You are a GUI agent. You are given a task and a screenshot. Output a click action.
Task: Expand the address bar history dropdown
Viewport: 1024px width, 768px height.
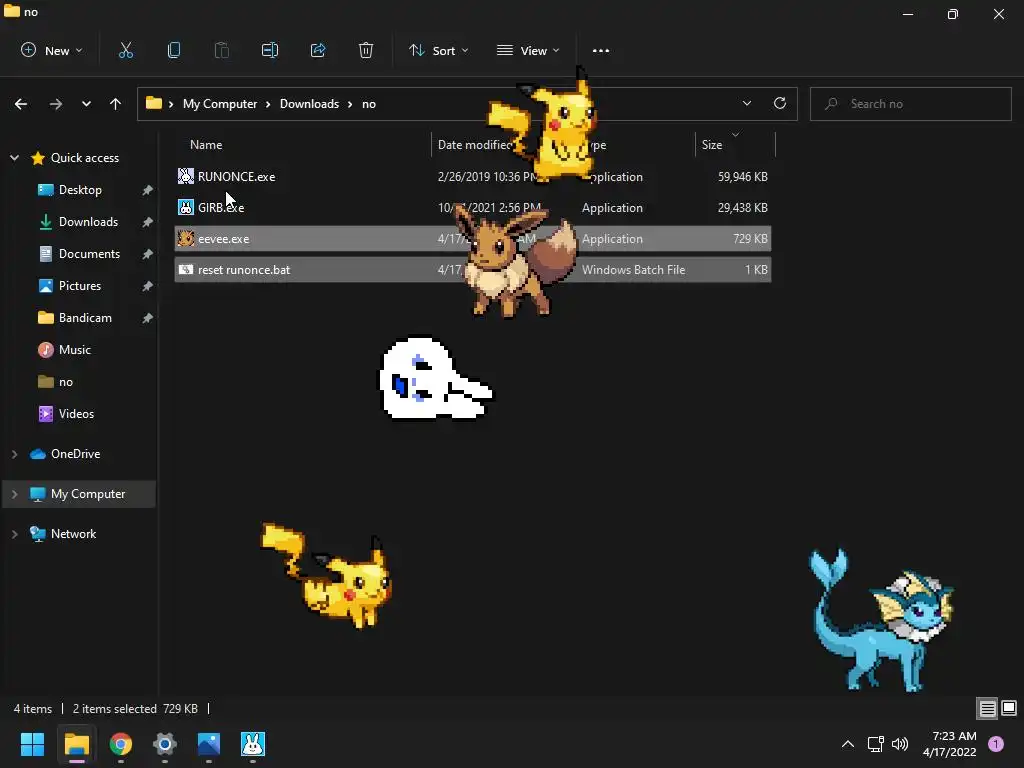(x=746, y=103)
